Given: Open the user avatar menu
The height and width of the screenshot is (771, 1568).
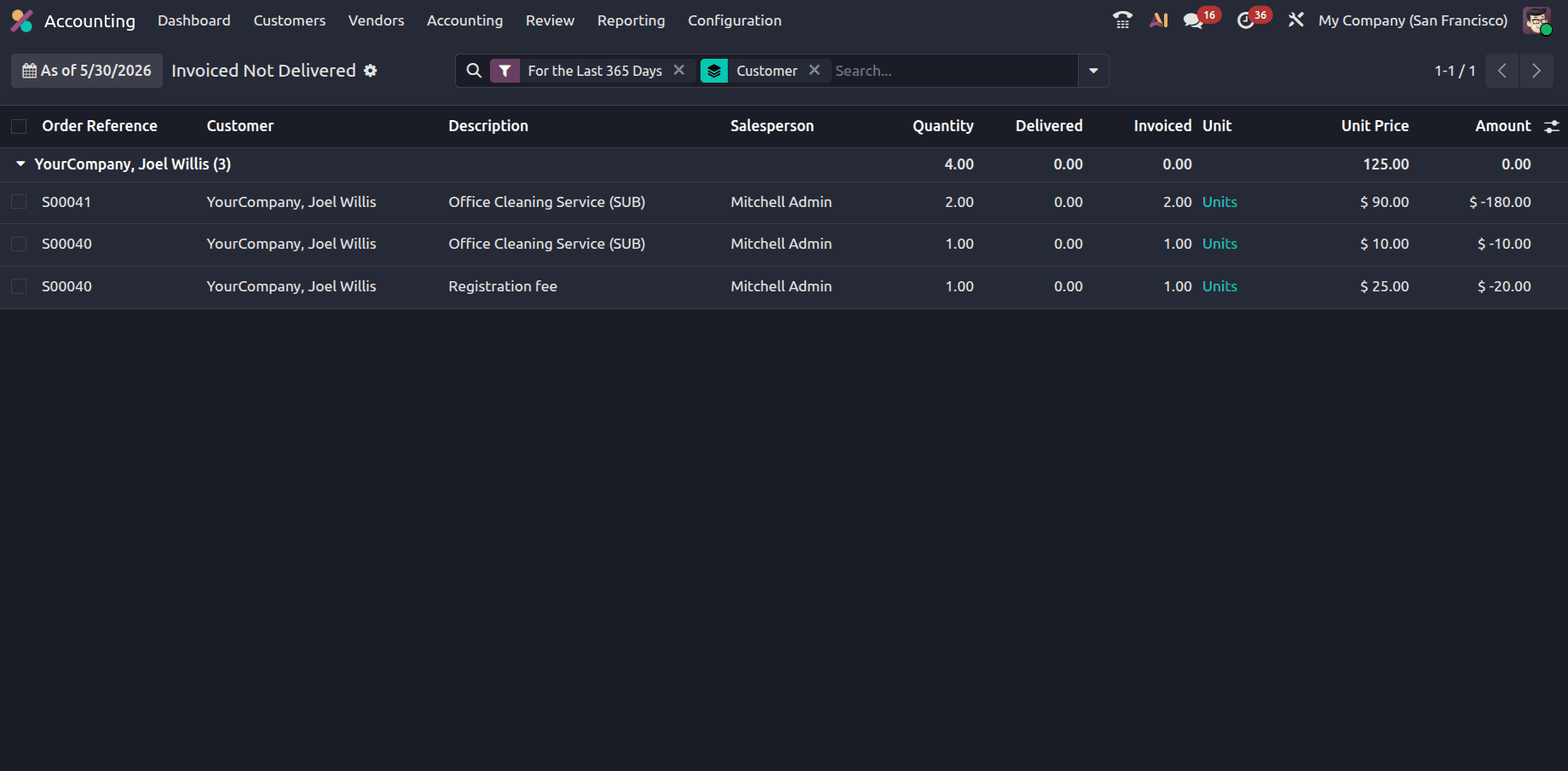Looking at the screenshot, I should 1537,20.
